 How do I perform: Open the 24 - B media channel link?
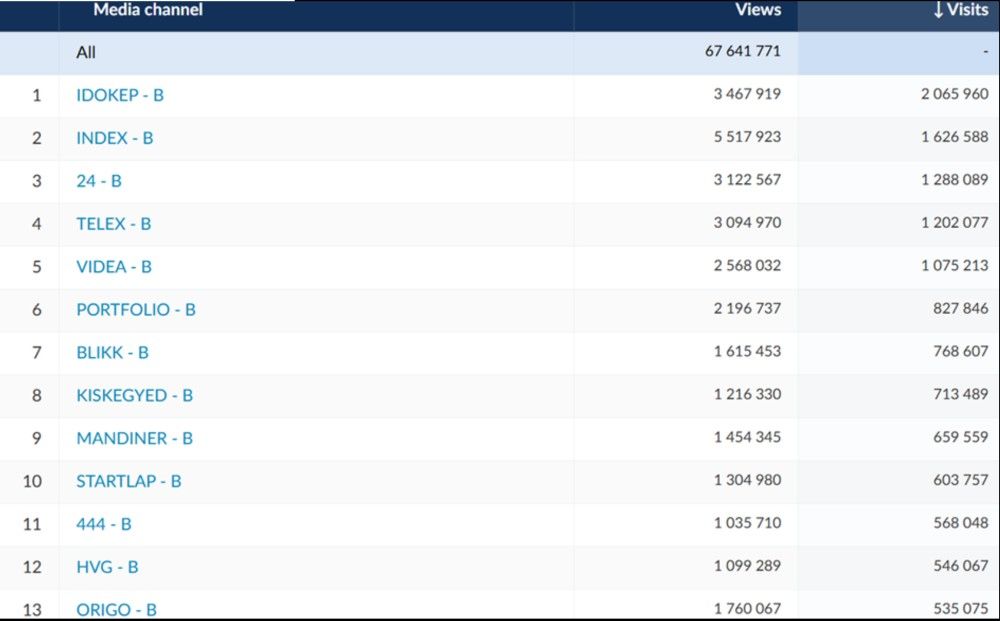[x=99, y=181]
